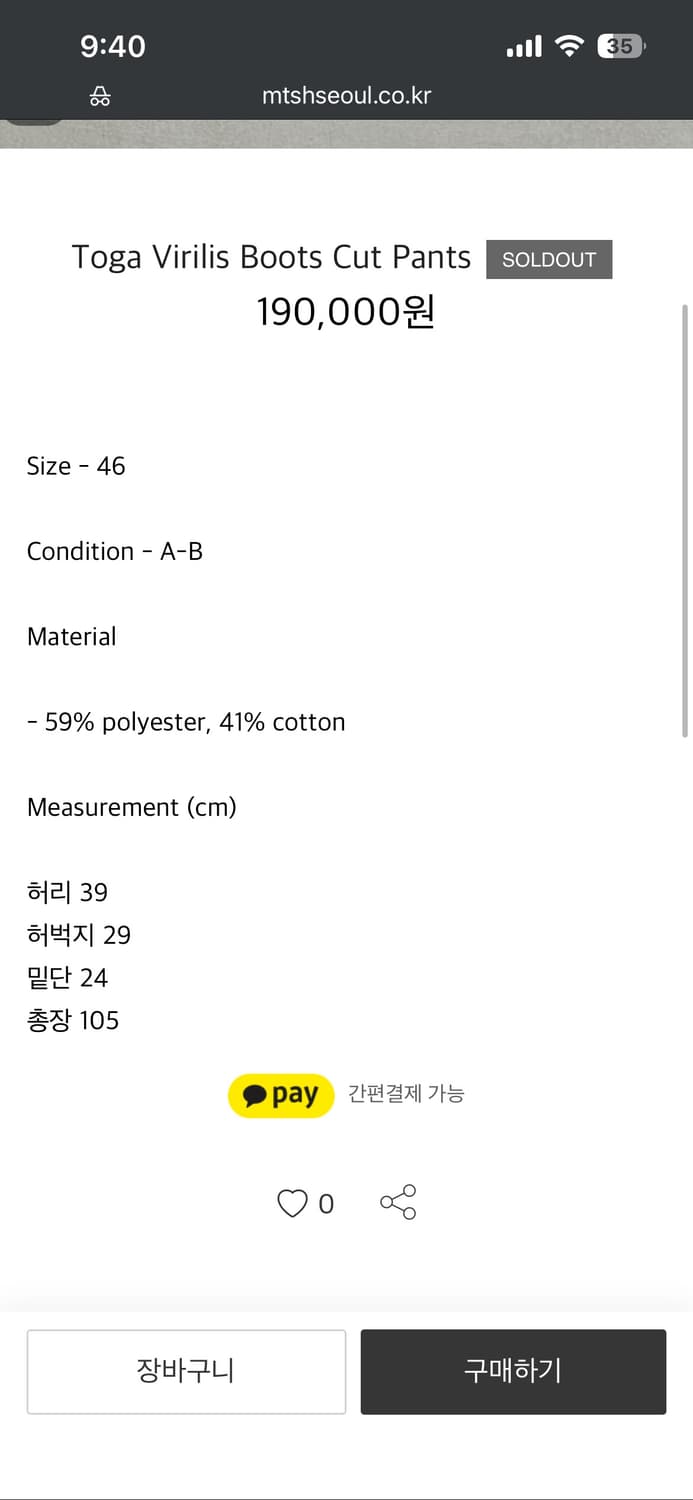Tap the clock showing 9:40
Image resolution: width=693 pixels, height=1500 pixels.
tap(112, 45)
